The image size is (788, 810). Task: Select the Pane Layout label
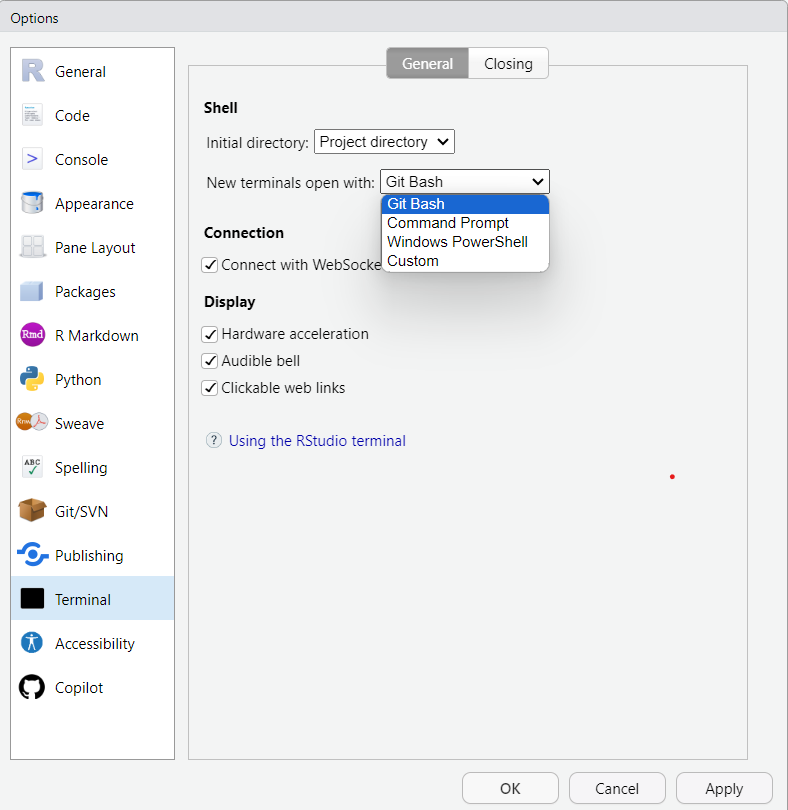[x=95, y=248]
